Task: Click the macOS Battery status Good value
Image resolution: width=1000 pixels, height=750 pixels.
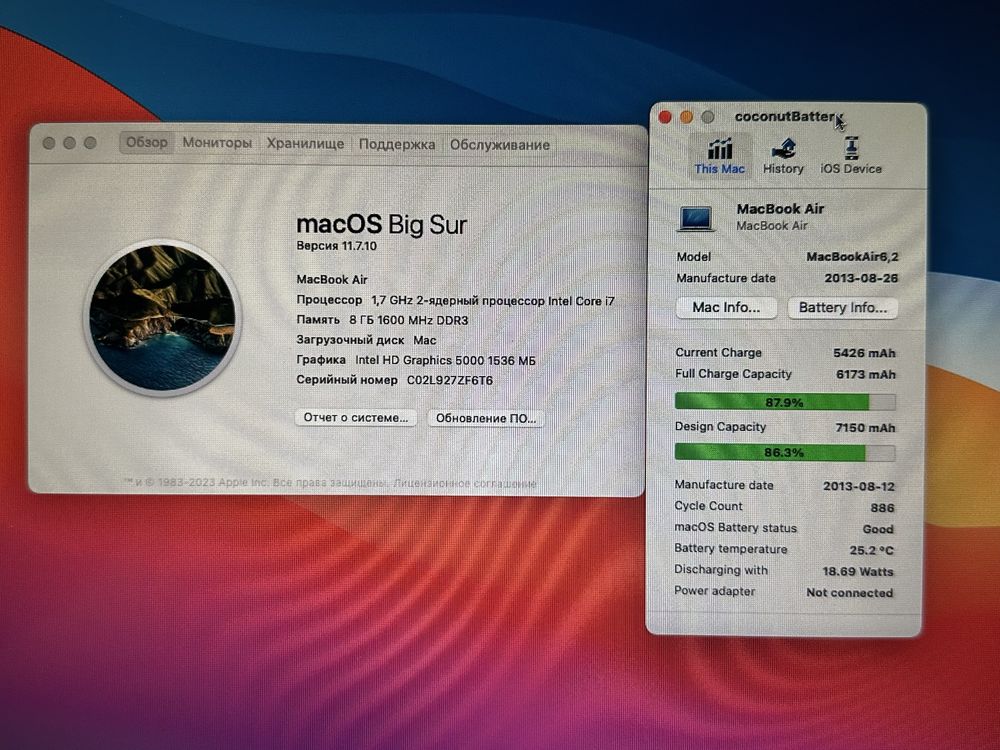Action: pos(878,529)
